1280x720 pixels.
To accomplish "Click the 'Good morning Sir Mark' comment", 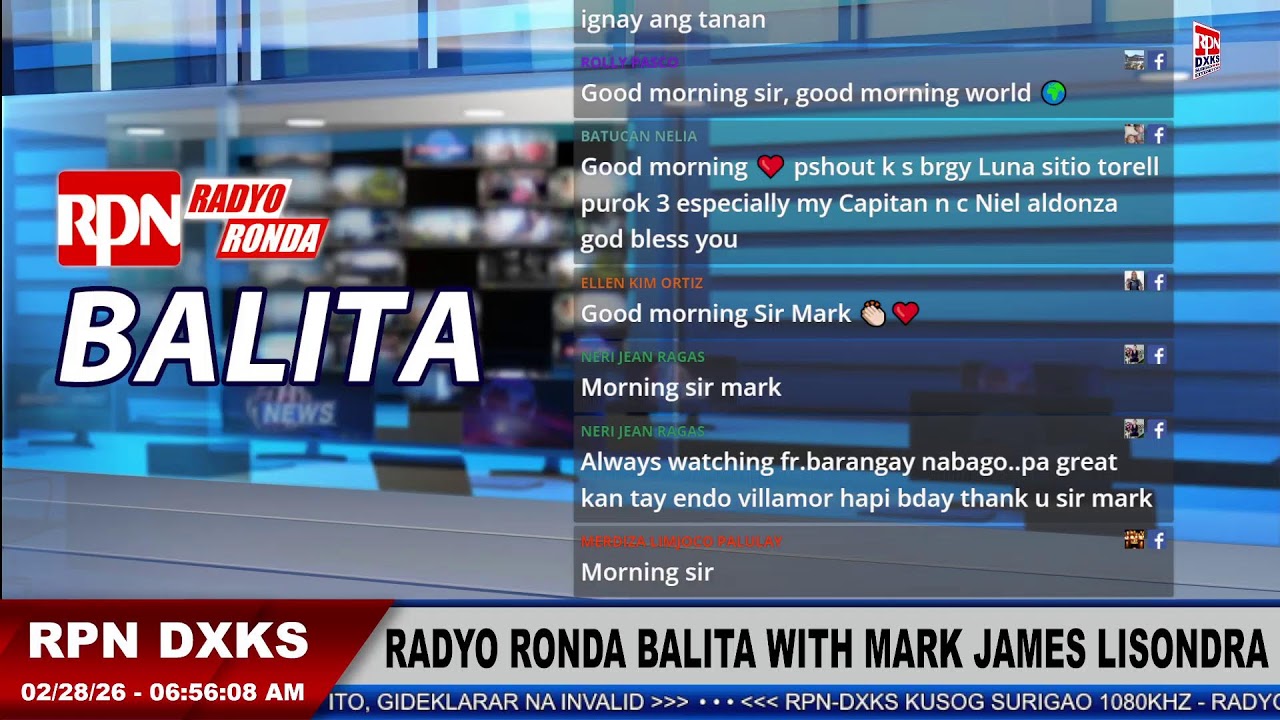I will click(x=716, y=314).
